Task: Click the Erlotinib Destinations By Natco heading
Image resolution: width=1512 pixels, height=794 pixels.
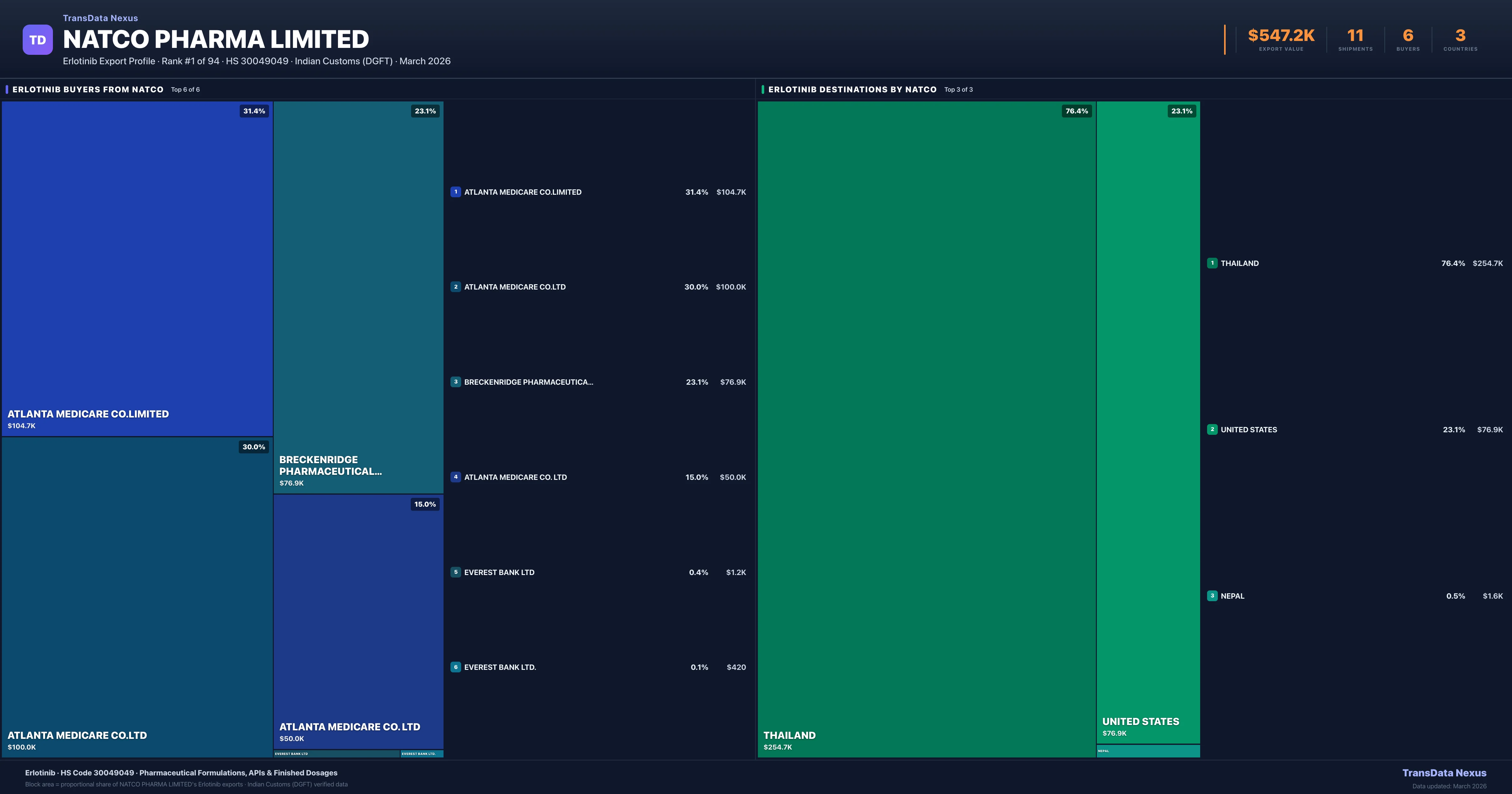Action: tap(852, 89)
